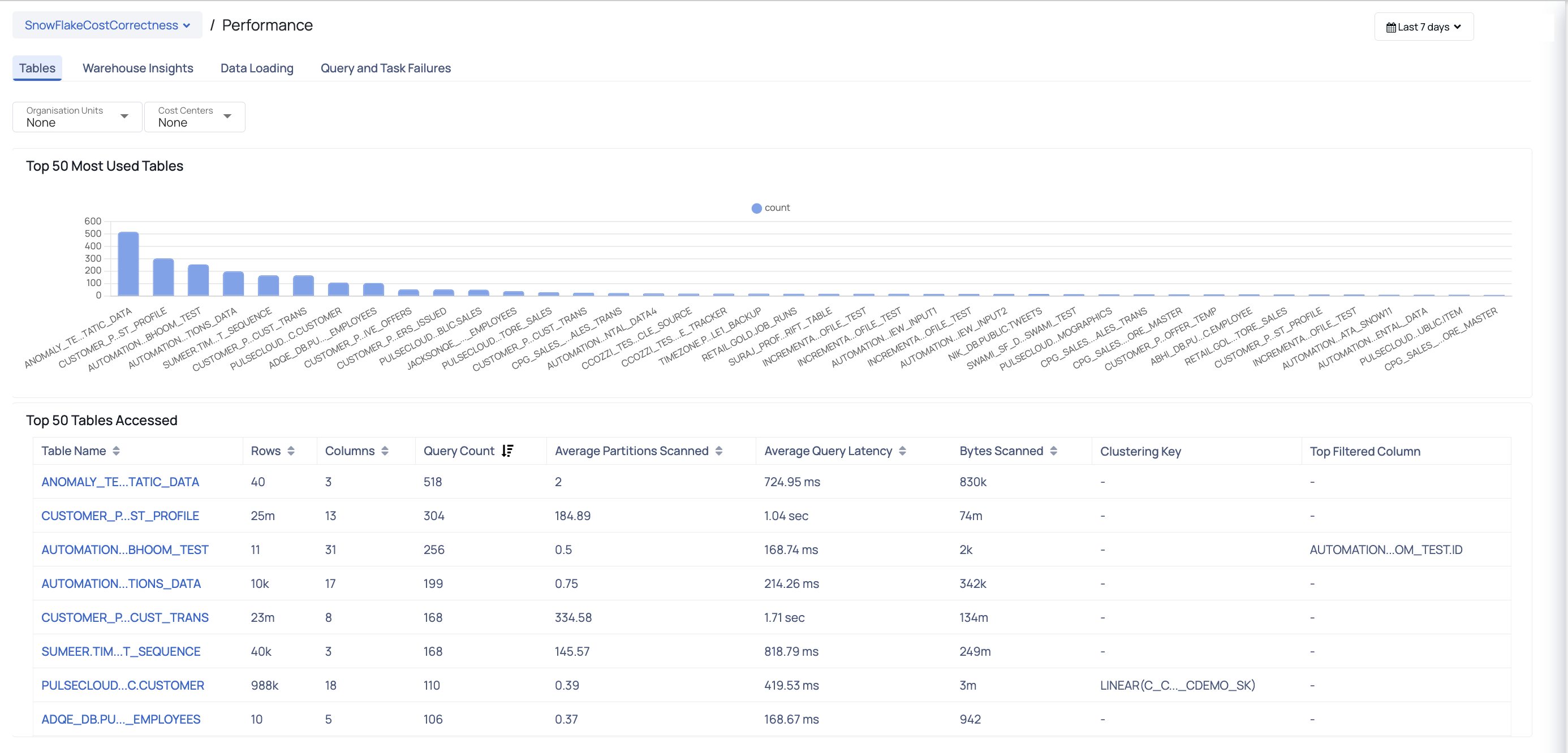
Task: Expand the Organisation Units dropdown
Action: [77, 117]
